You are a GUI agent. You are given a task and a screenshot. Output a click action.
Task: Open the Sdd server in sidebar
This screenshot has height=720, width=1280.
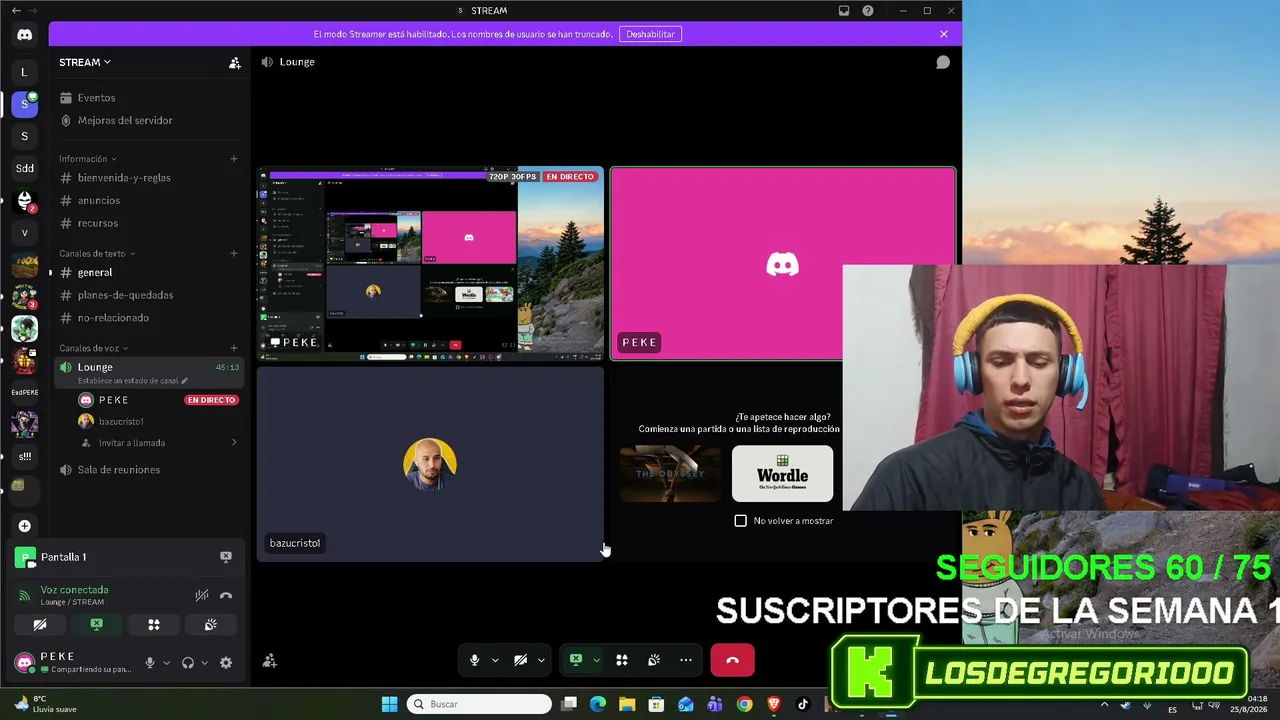(24, 168)
